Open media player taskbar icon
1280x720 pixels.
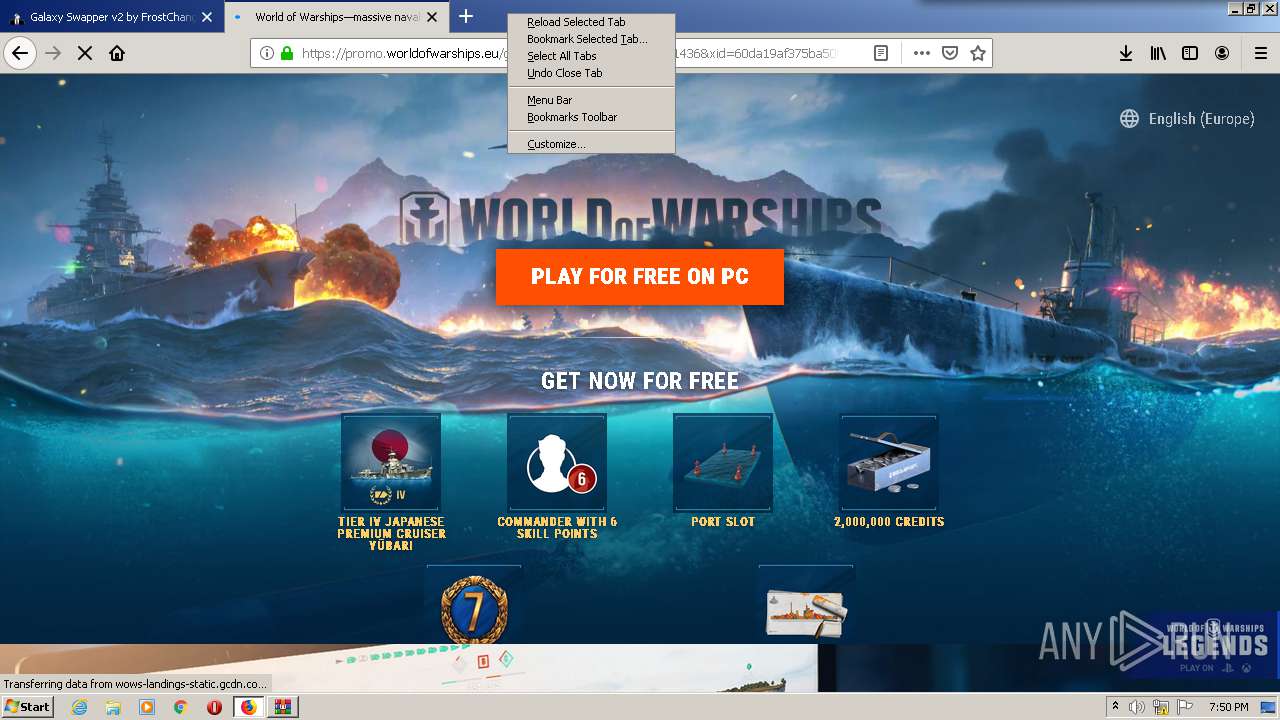147,707
